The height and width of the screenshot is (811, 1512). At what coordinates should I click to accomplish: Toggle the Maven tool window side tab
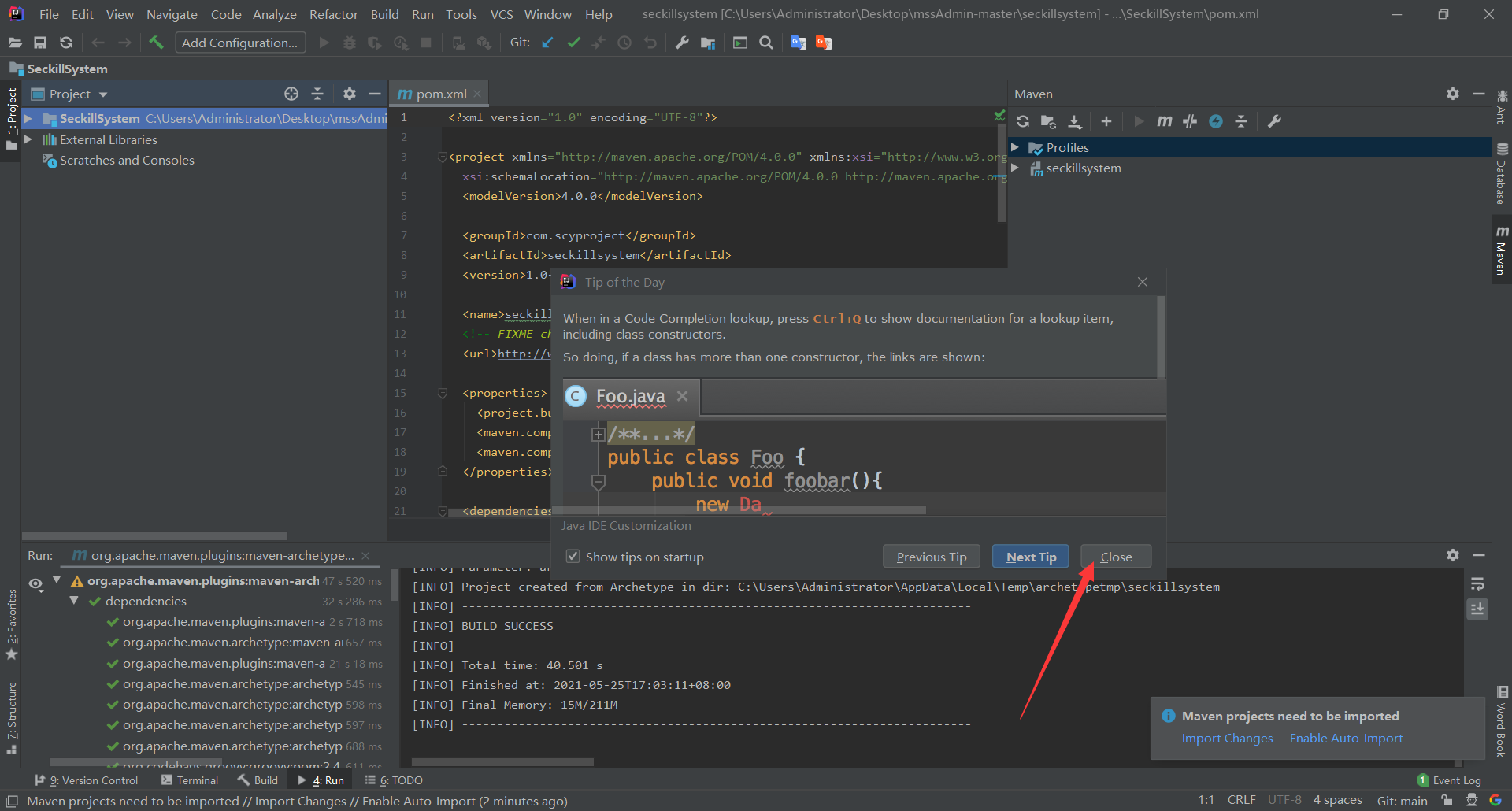click(x=1502, y=250)
